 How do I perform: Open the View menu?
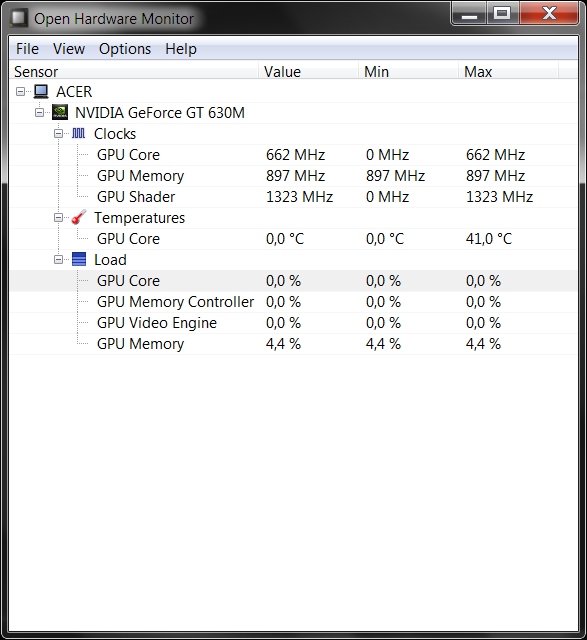point(69,49)
